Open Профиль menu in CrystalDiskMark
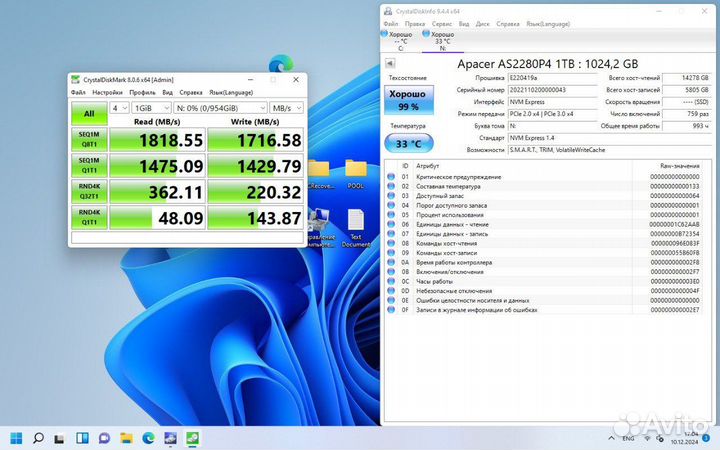This screenshot has height=450, width=720. pos(142,92)
